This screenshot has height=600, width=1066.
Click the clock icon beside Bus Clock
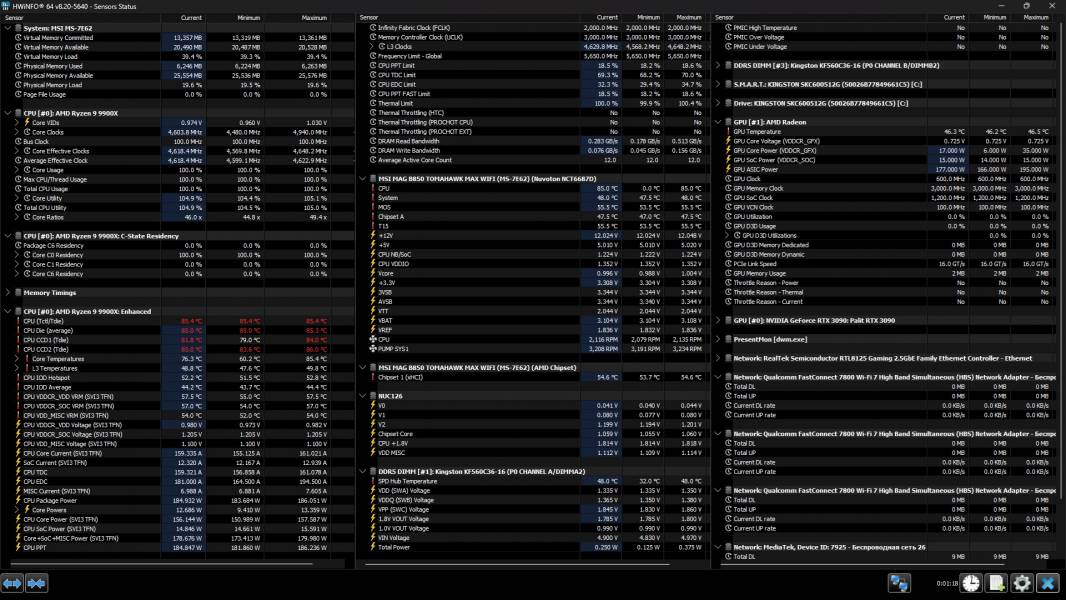18,141
